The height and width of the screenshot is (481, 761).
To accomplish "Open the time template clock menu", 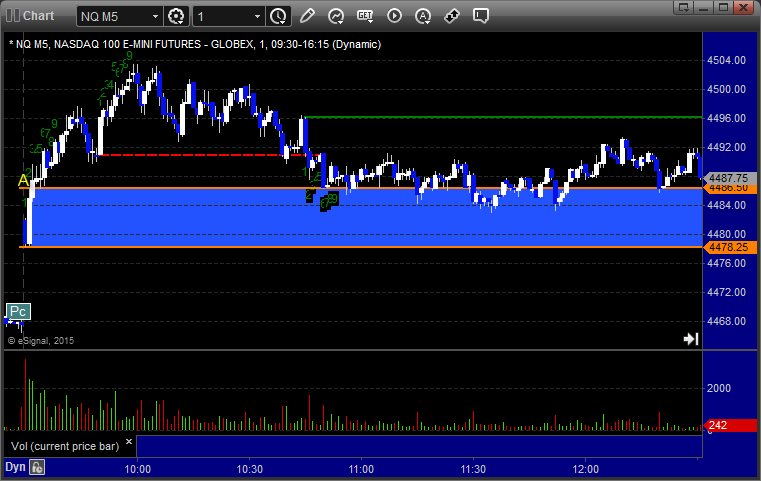I will (279, 16).
